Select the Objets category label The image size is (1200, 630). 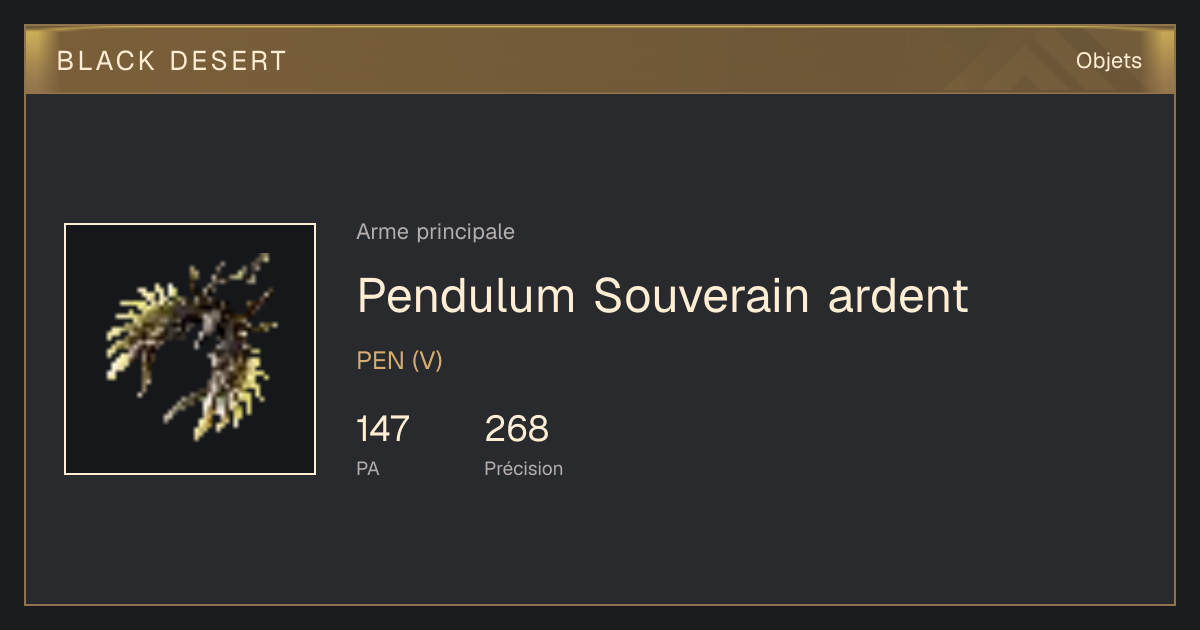pos(1108,61)
